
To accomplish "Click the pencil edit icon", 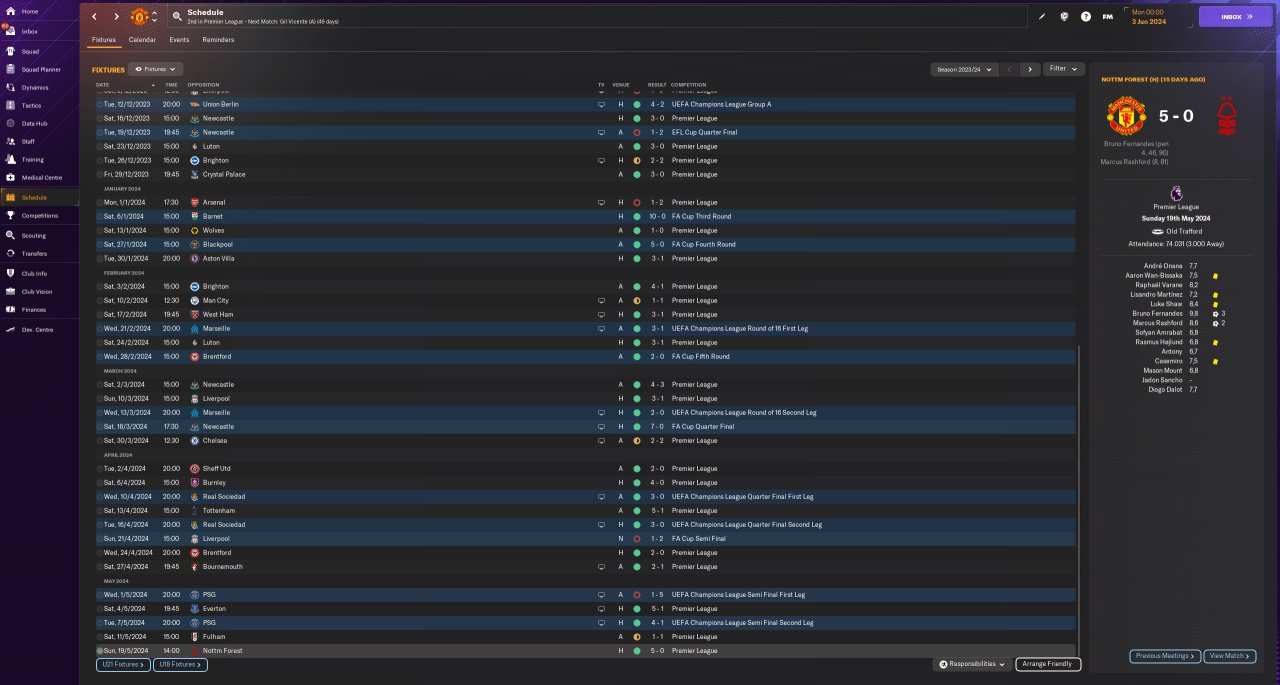I will [x=1042, y=16].
